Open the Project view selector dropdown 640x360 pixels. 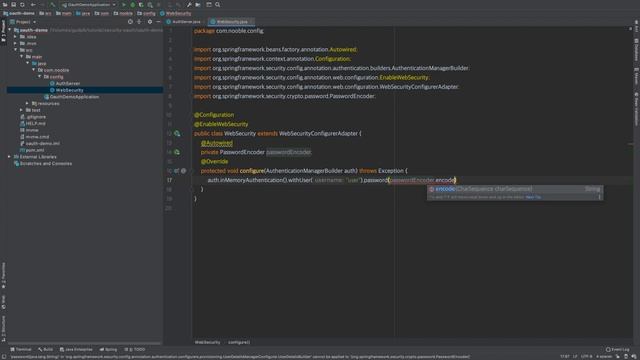(23, 22)
